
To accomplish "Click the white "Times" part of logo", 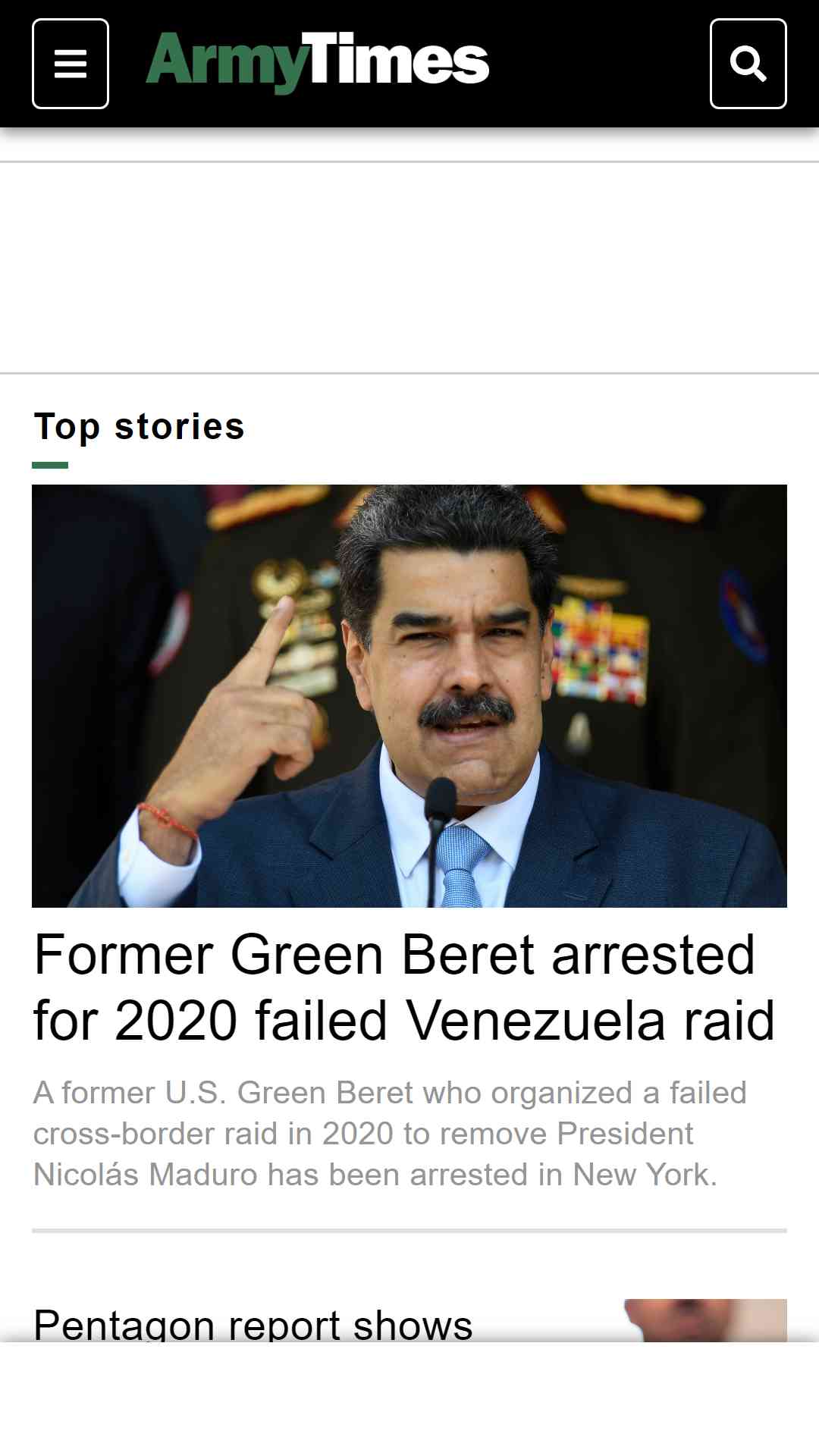I will pyautogui.click(x=399, y=58).
